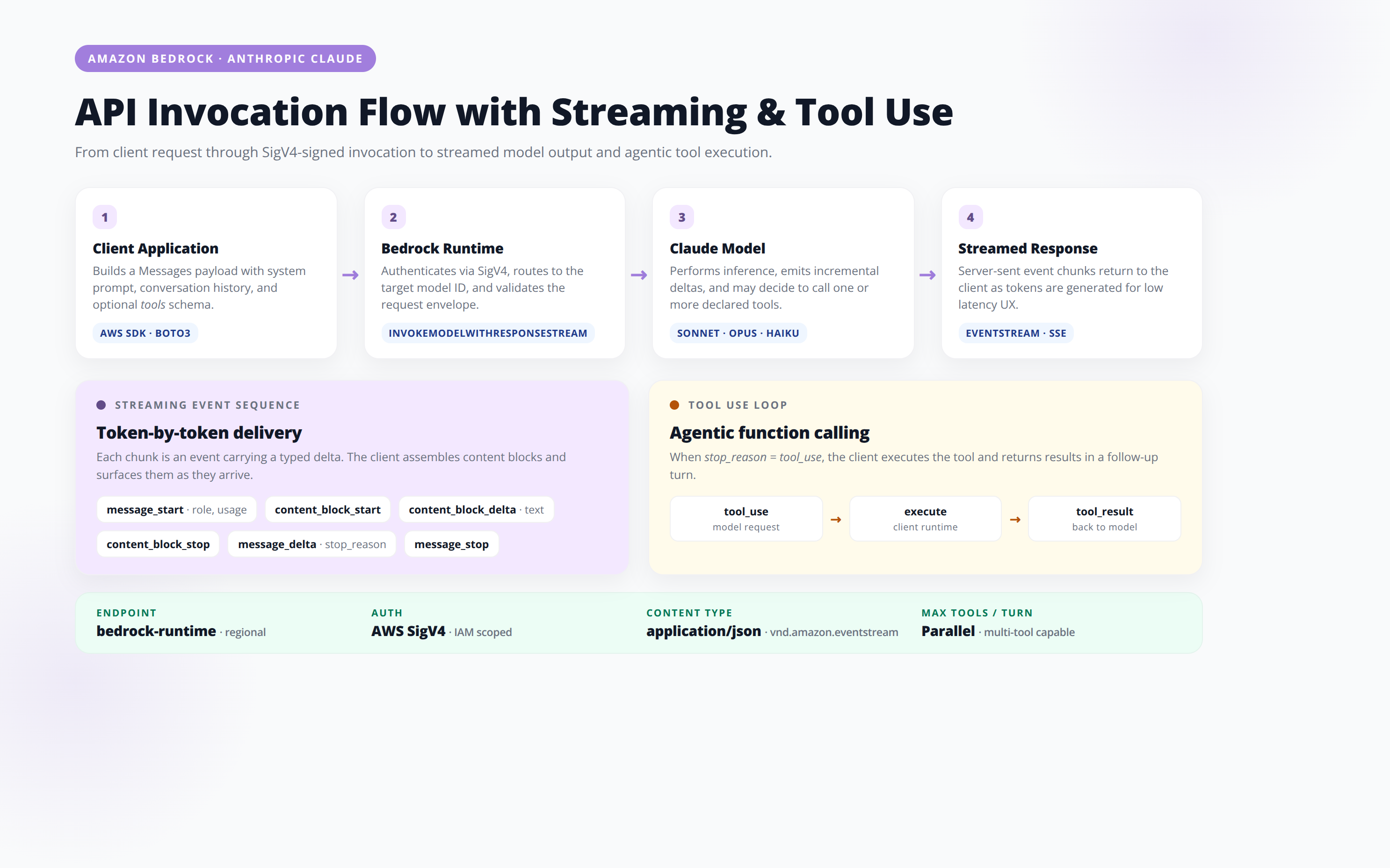This screenshot has height=868, width=1390.
Task: Click the execute client runtime box
Action: coord(925,518)
